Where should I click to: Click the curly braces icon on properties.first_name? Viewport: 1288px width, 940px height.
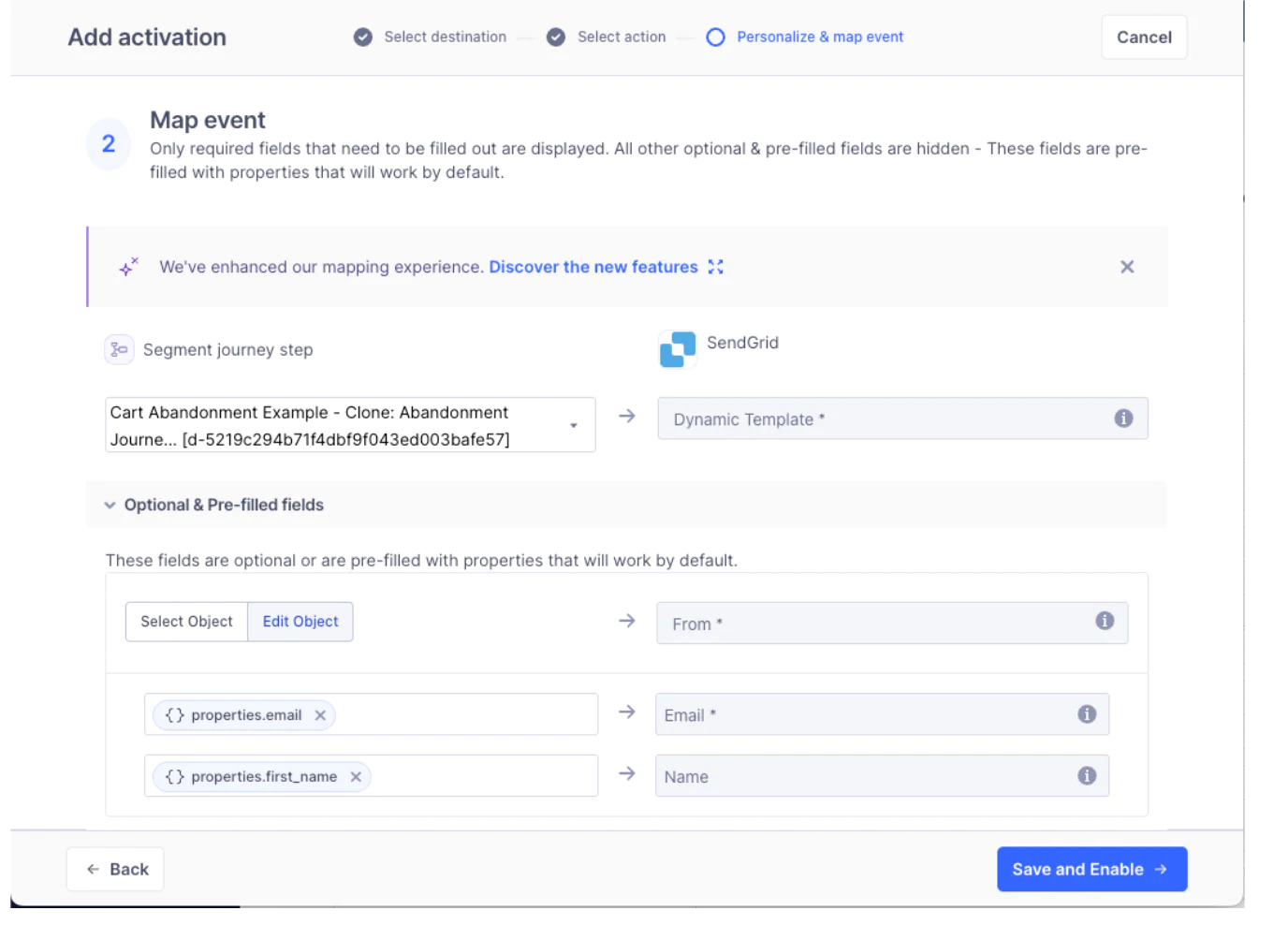pyautogui.click(x=175, y=777)
